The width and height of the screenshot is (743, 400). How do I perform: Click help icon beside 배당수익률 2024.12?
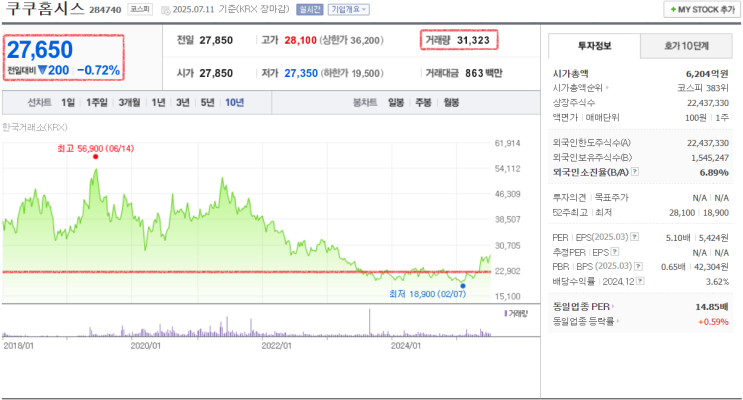[x=640, y=281]
